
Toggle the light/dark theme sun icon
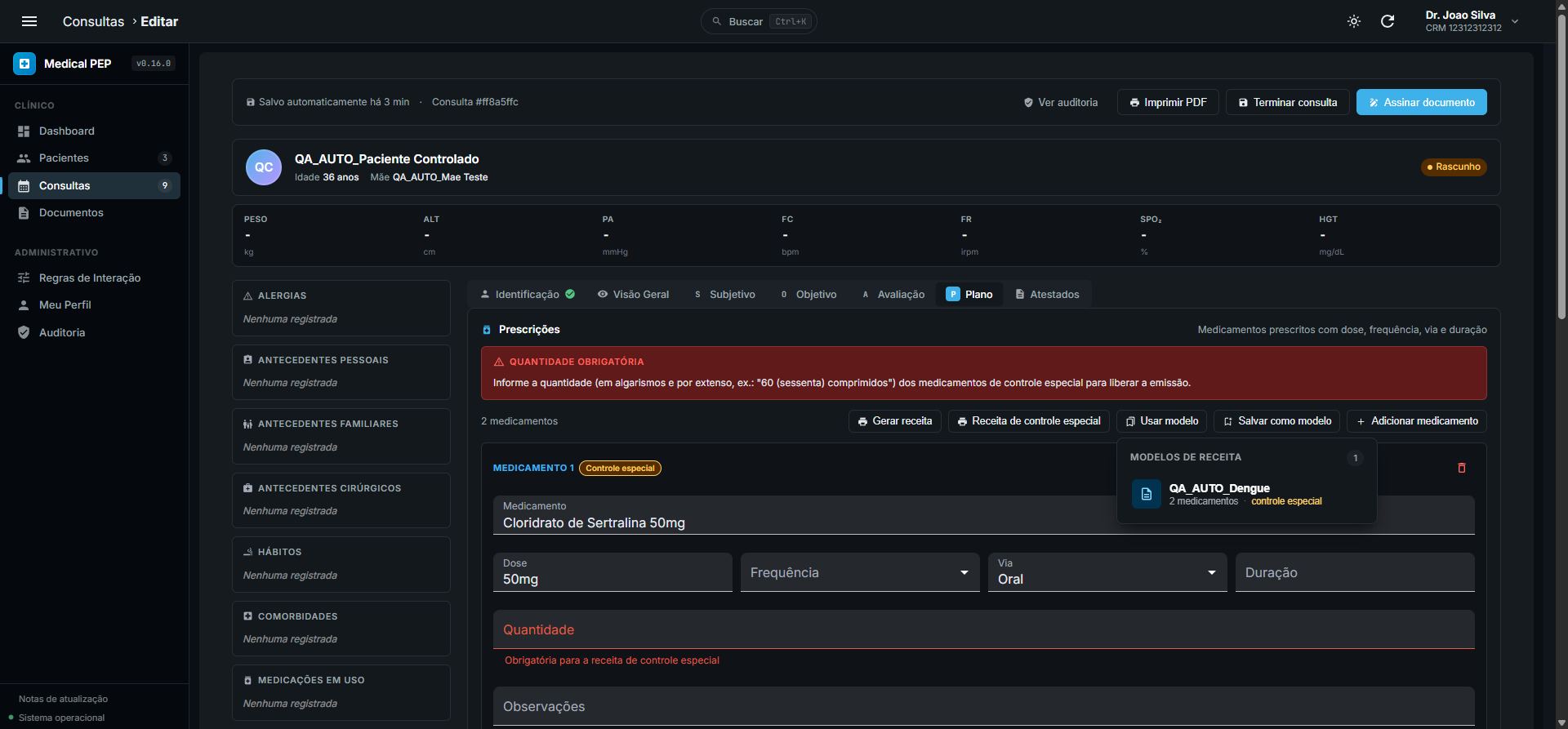click(1354, 21)
